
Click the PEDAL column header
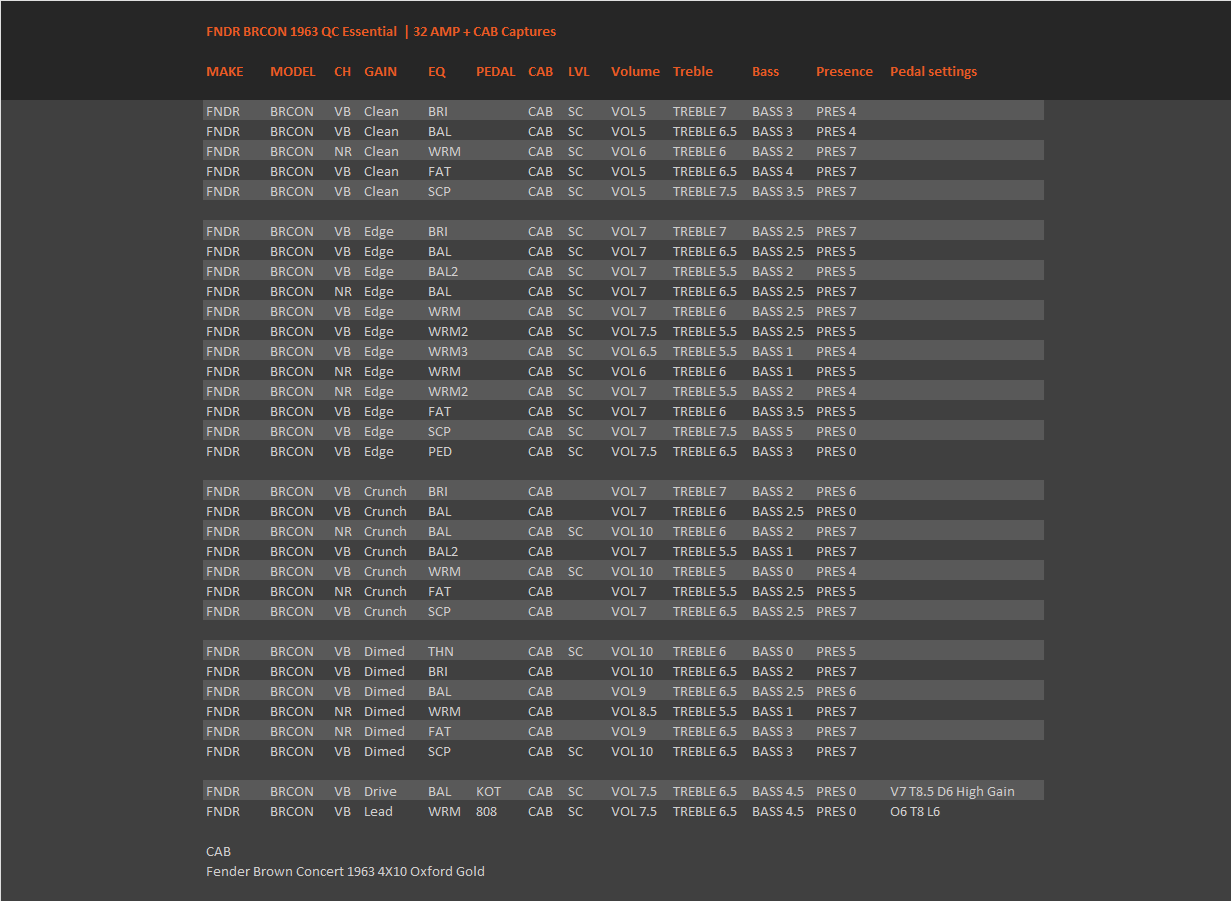coord(496,71)
